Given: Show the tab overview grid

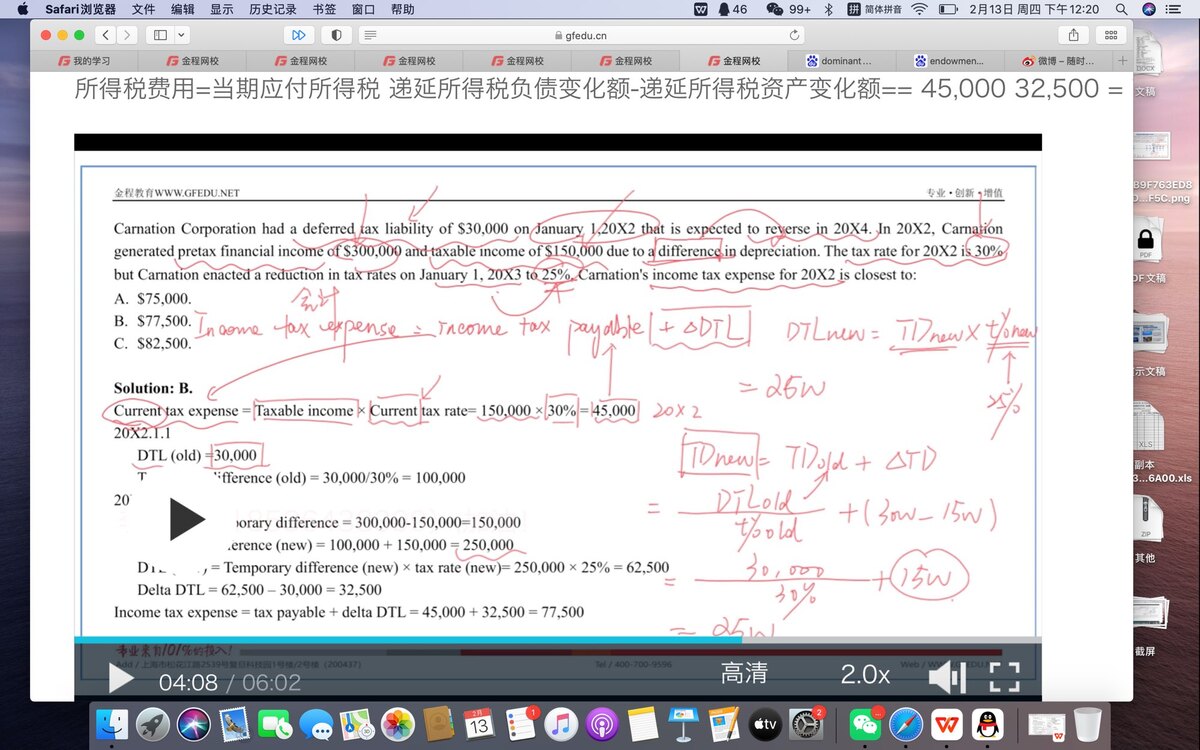Looking at the screenshot, I should (x=1110, y=35).
